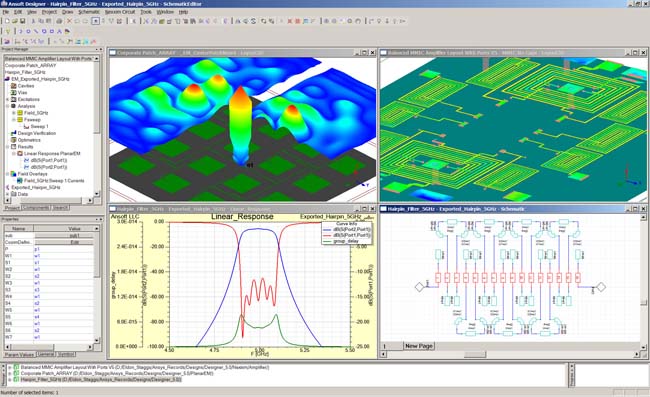
Task: Expand the Balanced MMIC Amplifier message entry
Action: 10,367
